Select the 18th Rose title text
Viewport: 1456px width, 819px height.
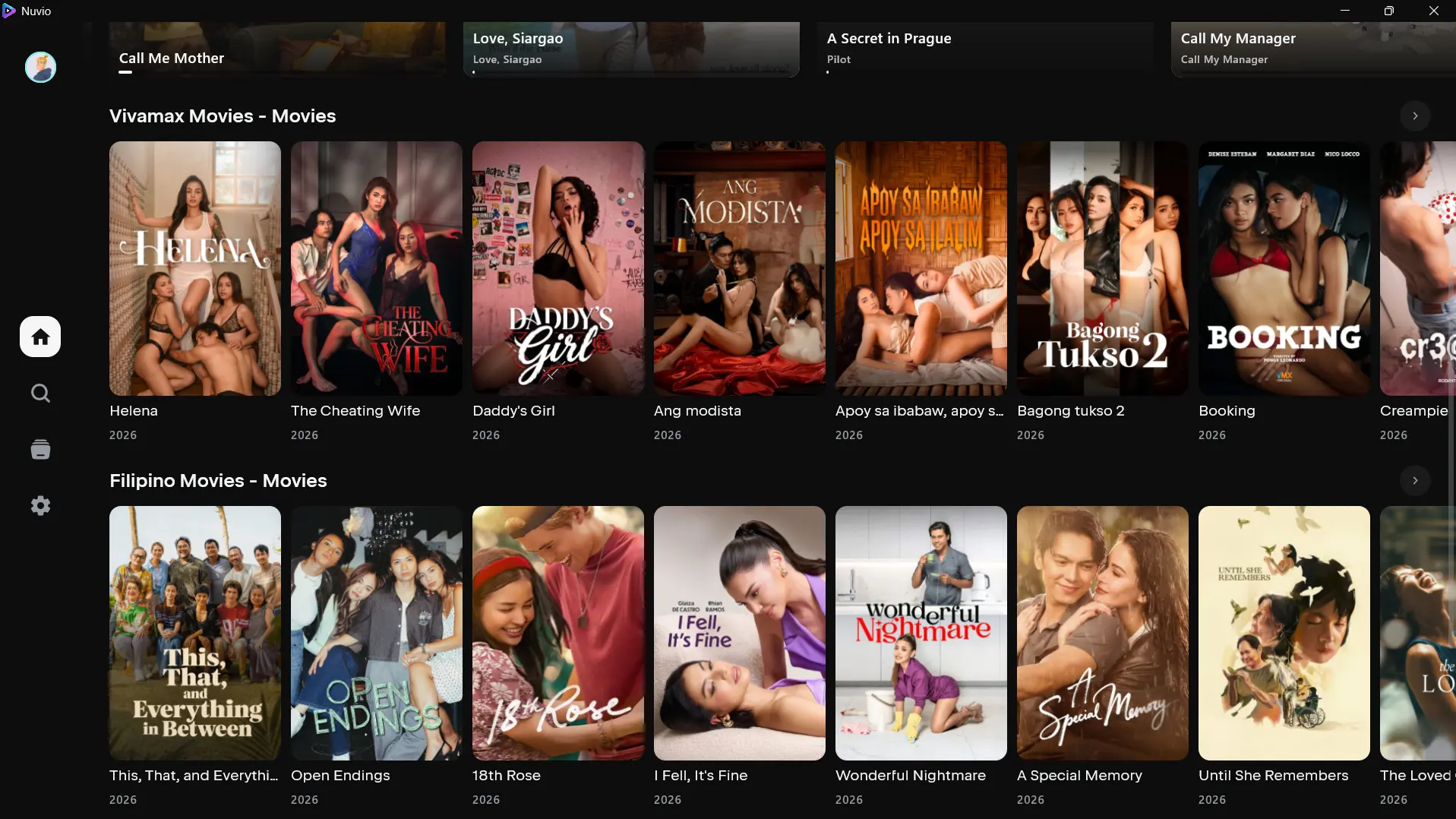tap(507, 776)
